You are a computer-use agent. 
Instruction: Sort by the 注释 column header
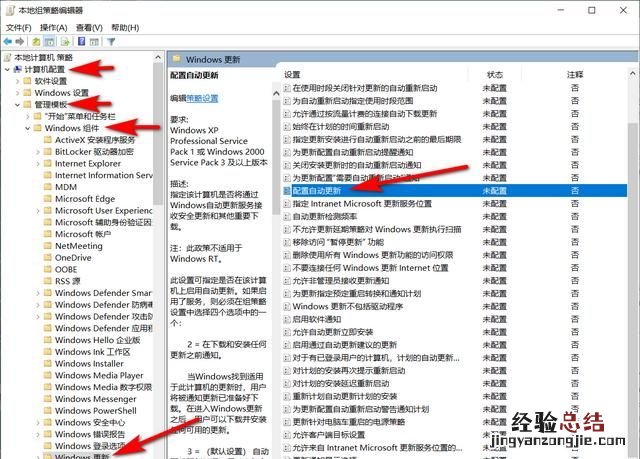point(575,75)
